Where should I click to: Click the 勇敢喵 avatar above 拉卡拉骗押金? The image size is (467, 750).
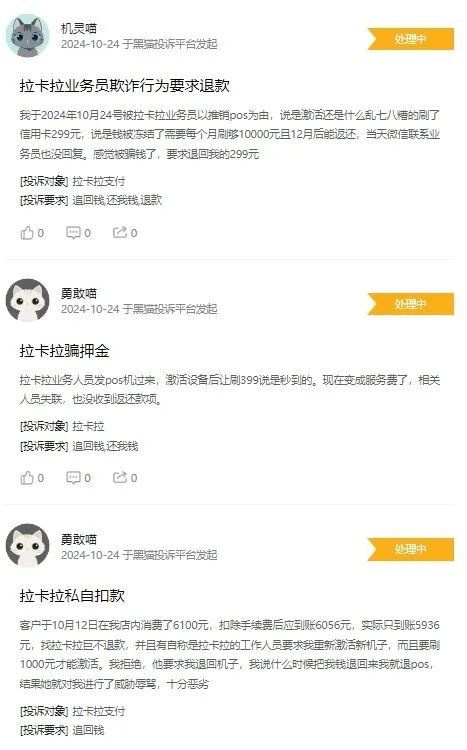[27, 300]
